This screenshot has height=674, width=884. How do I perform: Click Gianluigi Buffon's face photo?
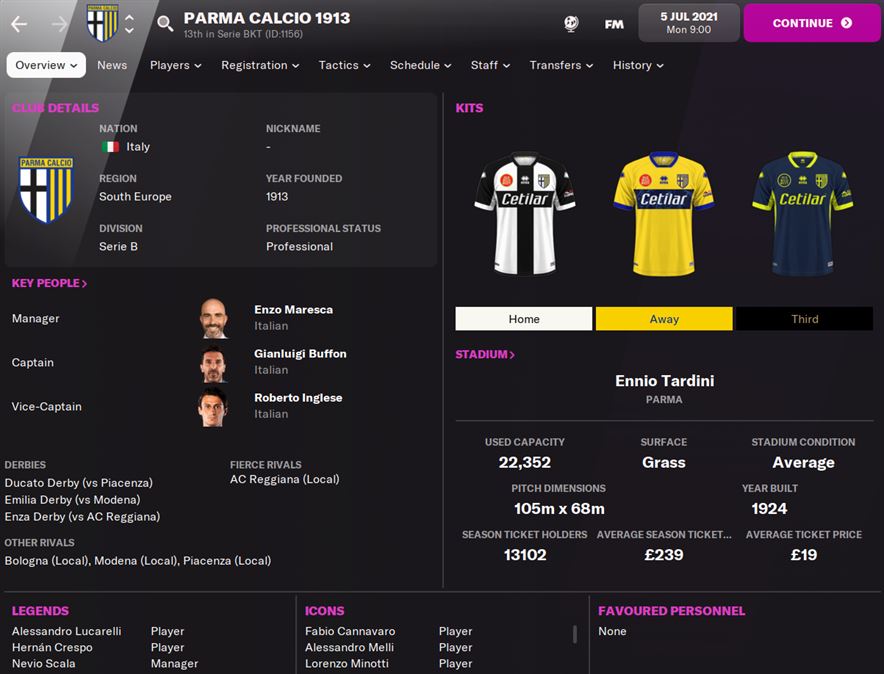[x=214, y=363]
